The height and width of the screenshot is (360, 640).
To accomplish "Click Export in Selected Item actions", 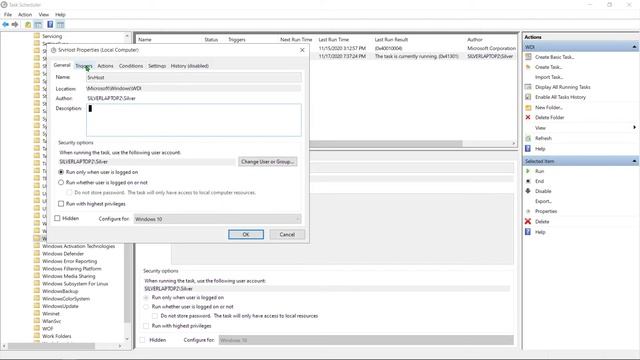I will click(543, 201).
